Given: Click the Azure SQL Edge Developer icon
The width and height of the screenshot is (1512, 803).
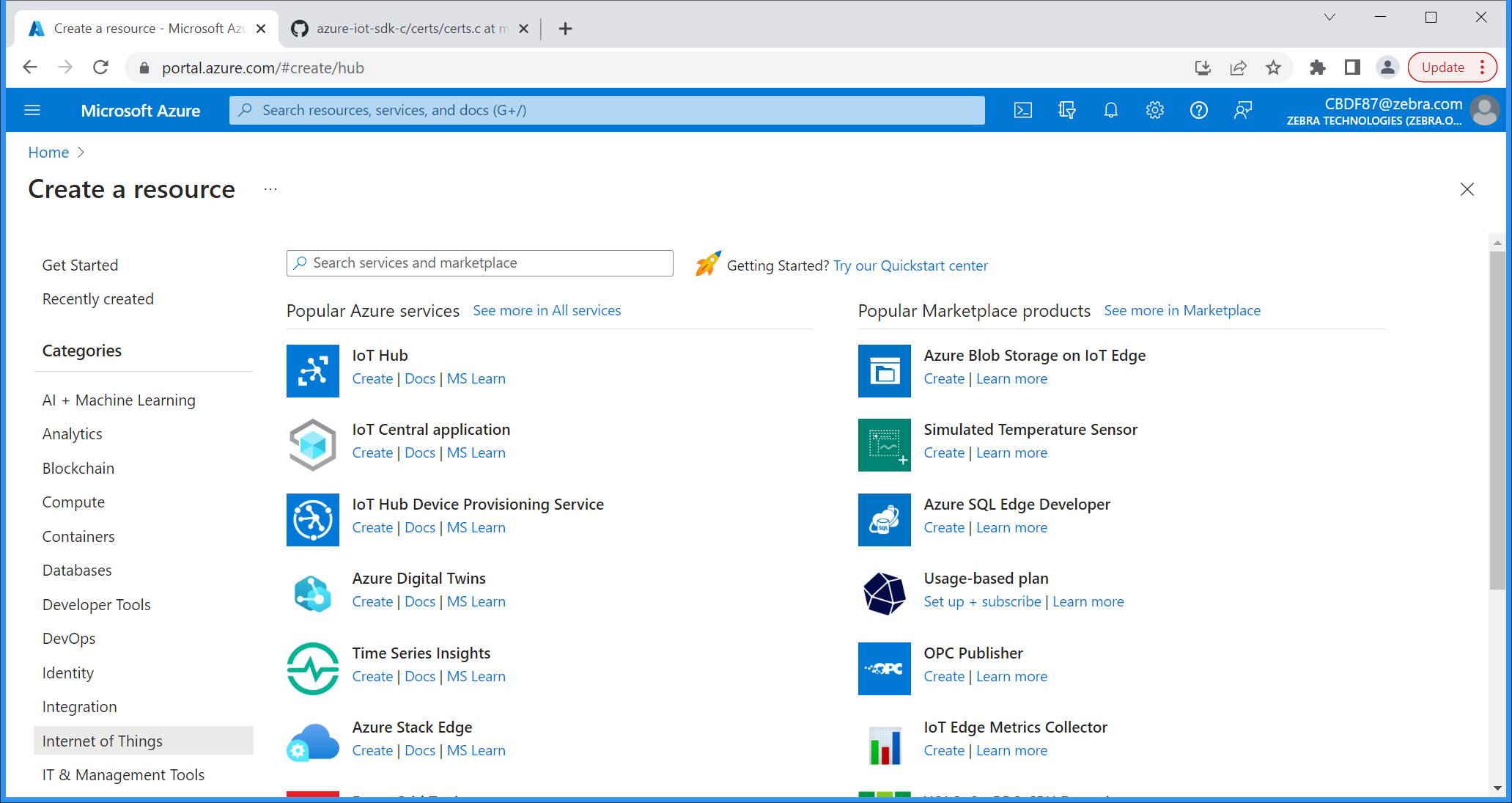Looking at the screenshot, I should pyautogui.click(x=885, y=520).
